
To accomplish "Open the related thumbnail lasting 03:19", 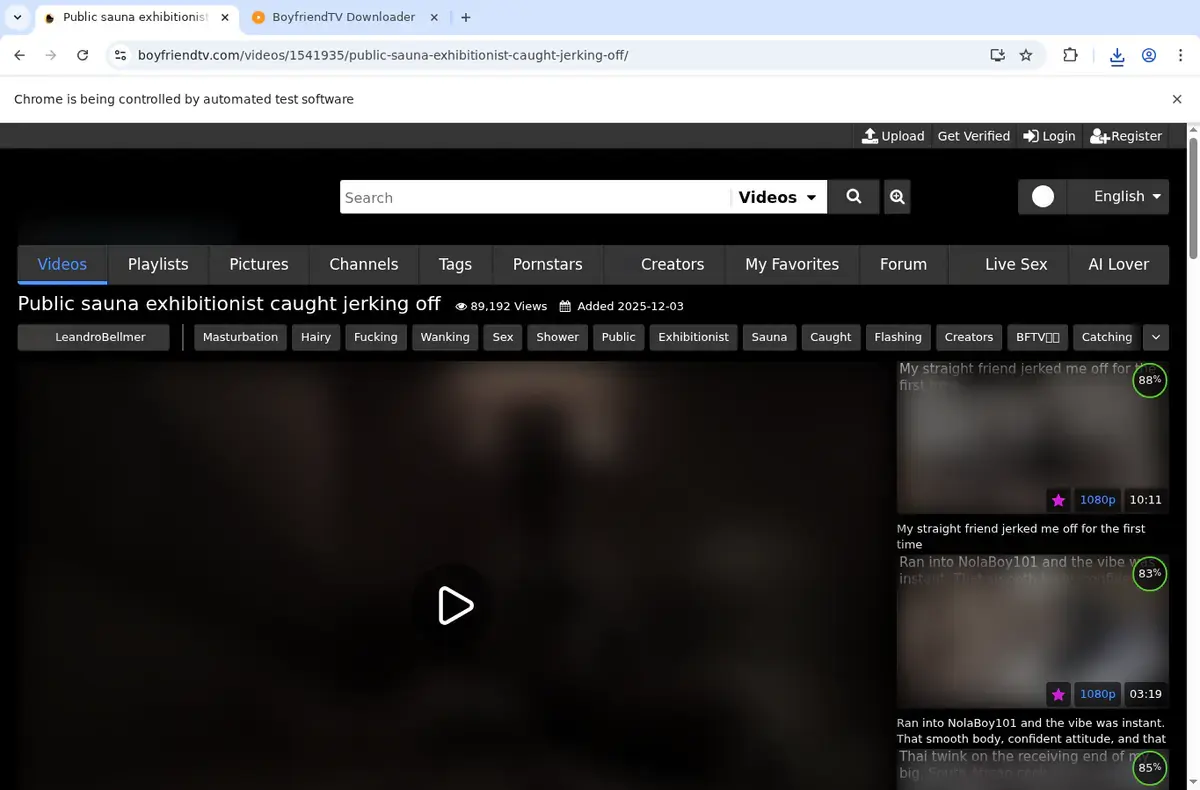I will 1032,632.
